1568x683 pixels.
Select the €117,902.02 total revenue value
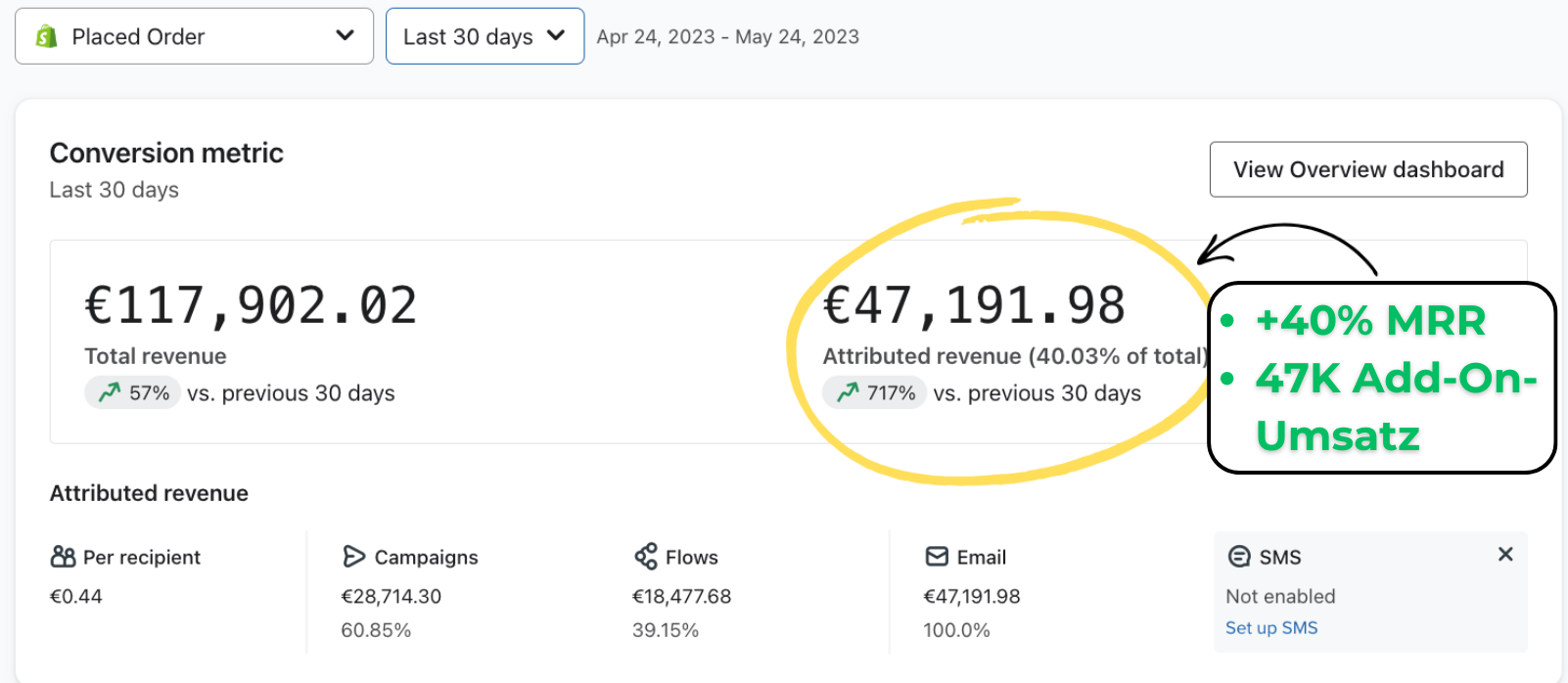(251, 305)
